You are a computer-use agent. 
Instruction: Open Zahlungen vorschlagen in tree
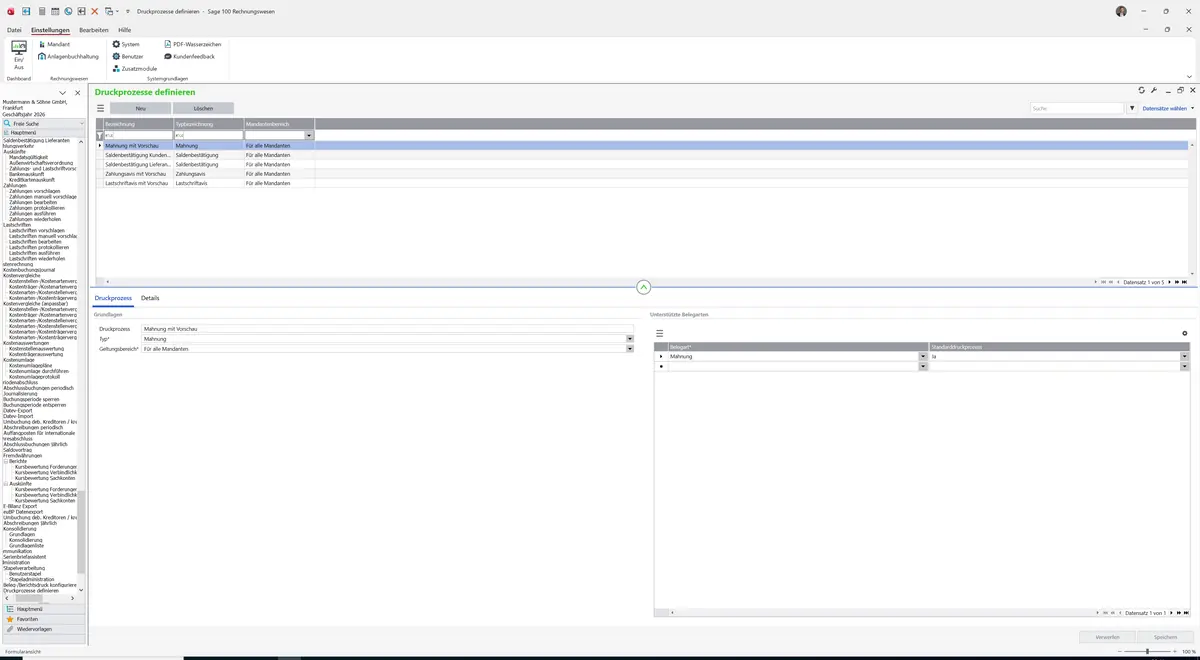(35, 191)
